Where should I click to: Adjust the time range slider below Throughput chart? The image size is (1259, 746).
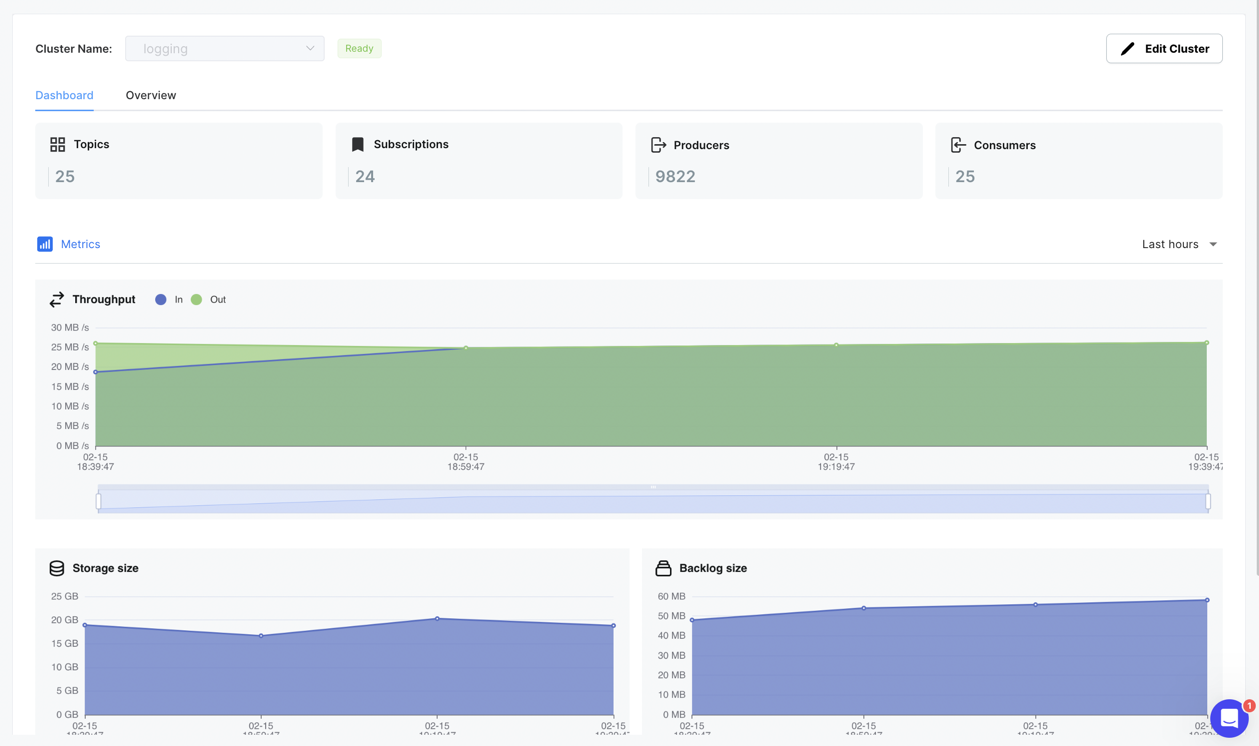pos(650,500)
